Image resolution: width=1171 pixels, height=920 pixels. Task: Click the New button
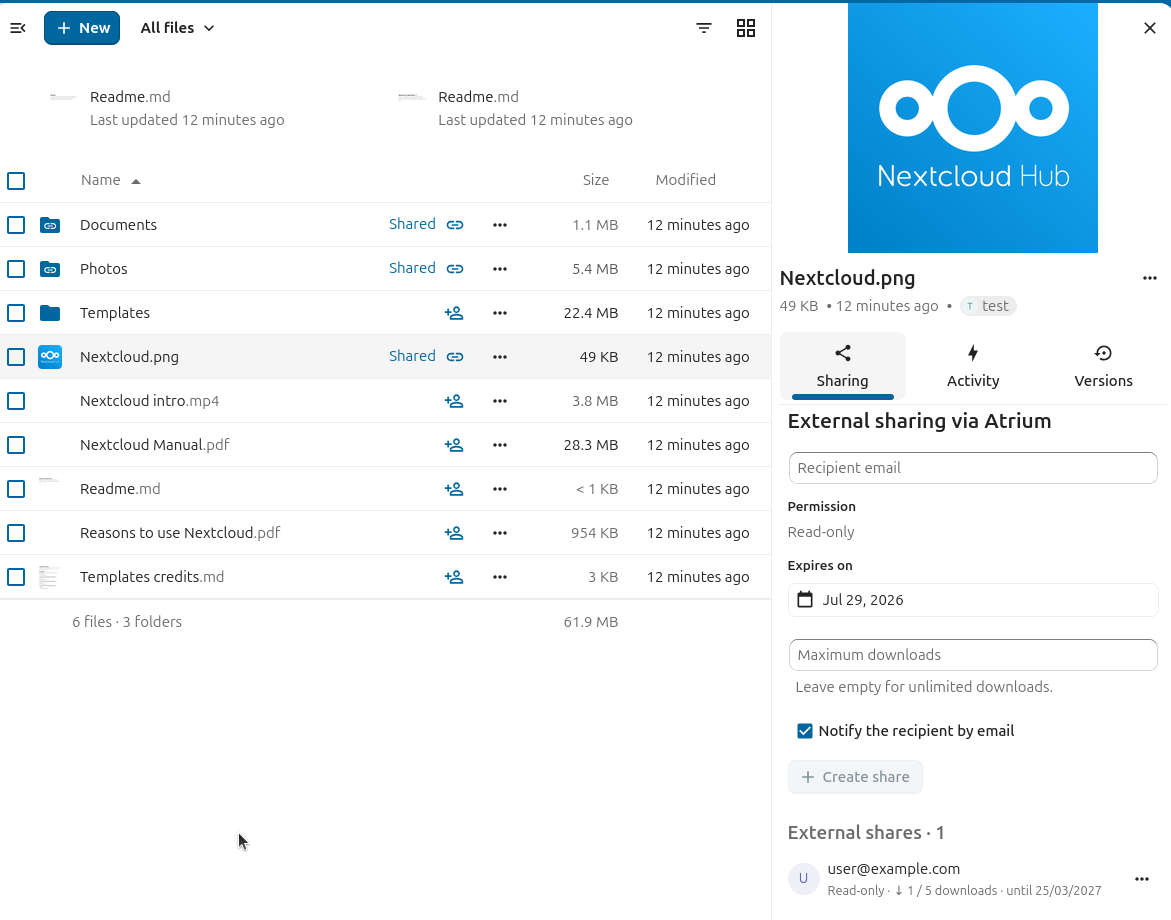[82, 28]
